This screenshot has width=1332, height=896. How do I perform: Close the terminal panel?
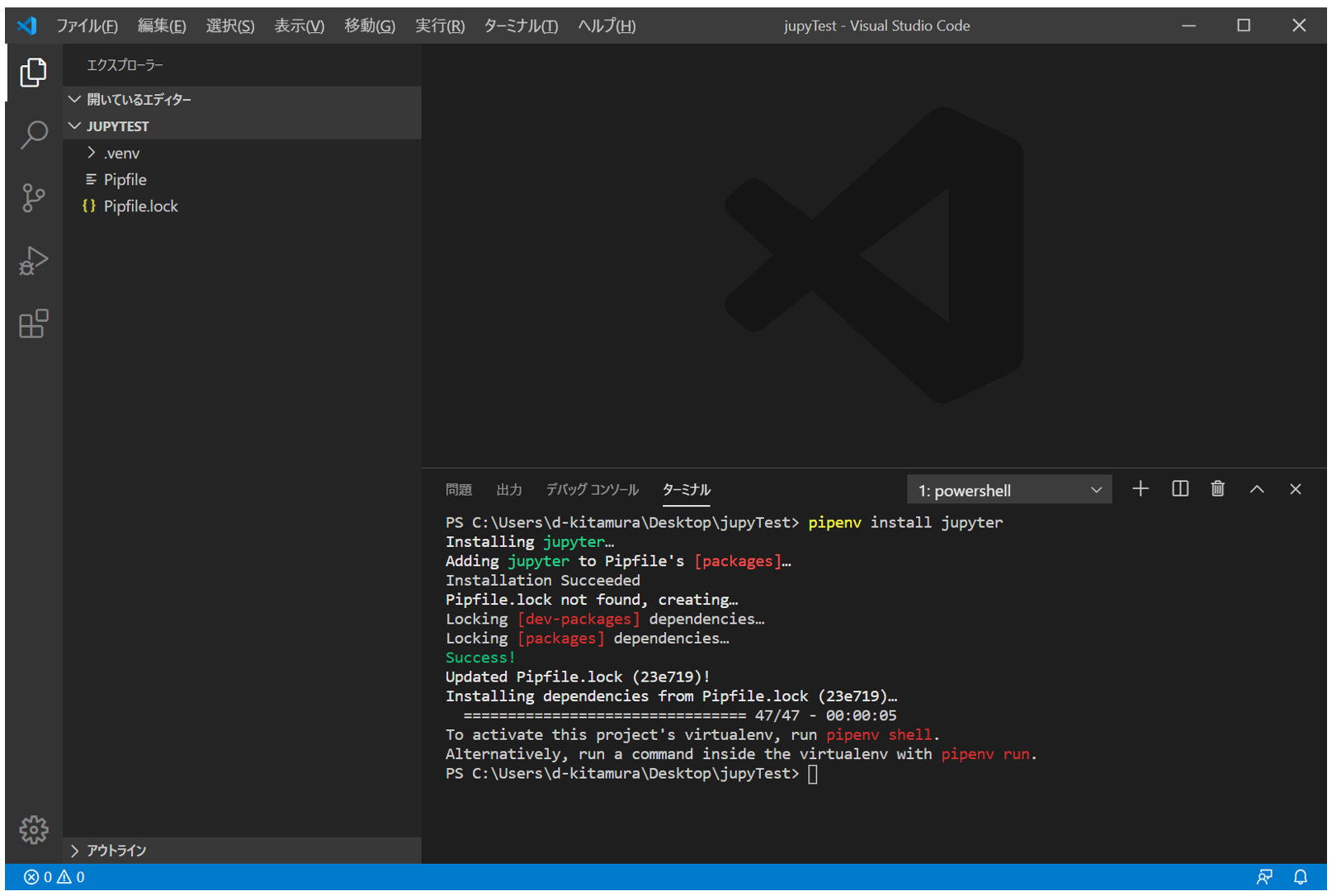(1295, 489)
